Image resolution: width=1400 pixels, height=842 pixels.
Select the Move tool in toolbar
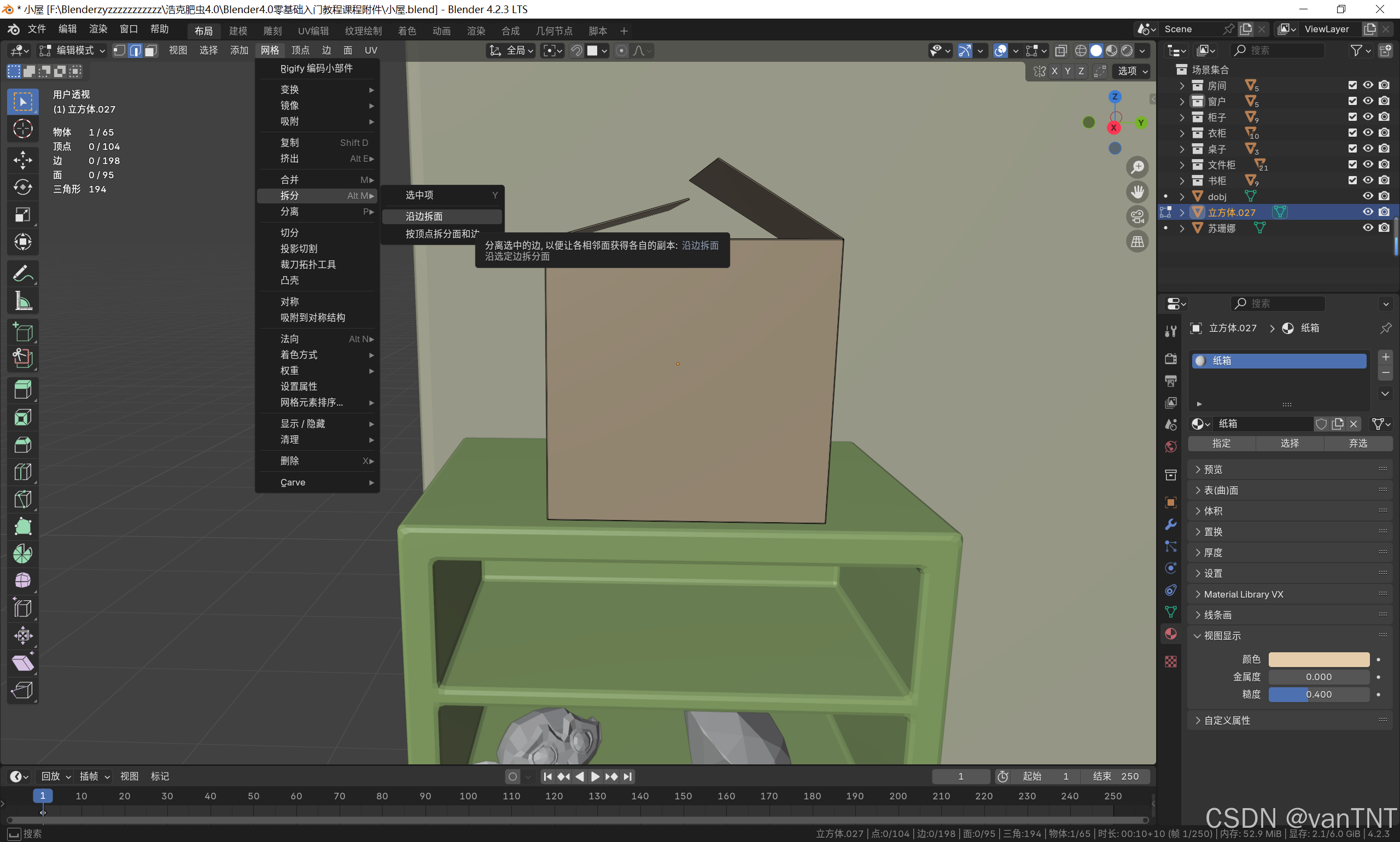click(23, 160)
